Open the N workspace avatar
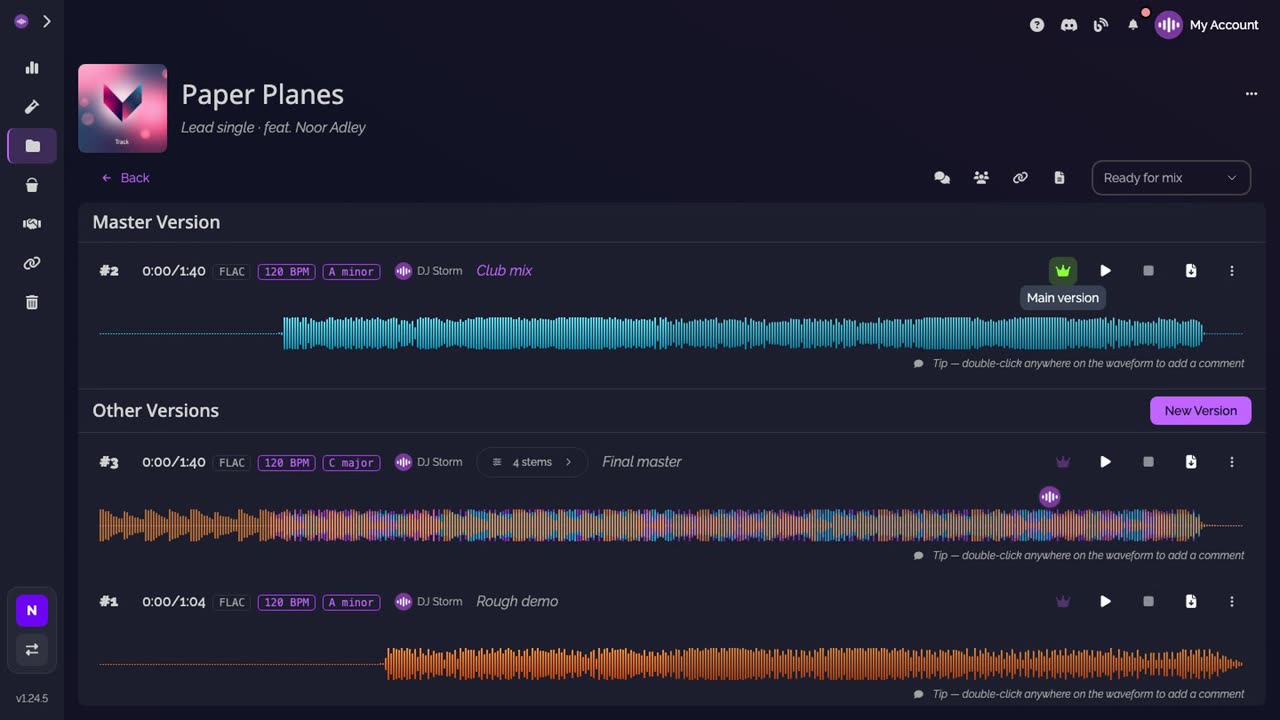The image size is (1280, 720). [x=32, y=610]
